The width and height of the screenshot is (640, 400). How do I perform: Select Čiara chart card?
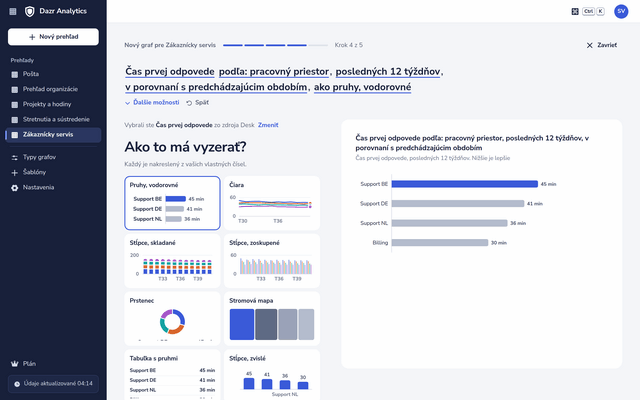click(272, 203)
